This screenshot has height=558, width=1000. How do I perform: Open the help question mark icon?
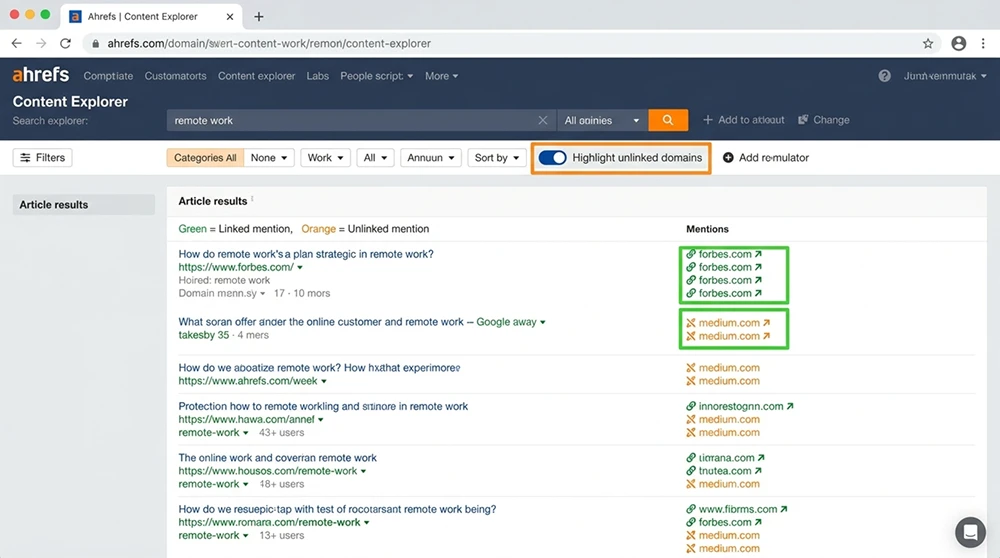click(x=884, y=76)
